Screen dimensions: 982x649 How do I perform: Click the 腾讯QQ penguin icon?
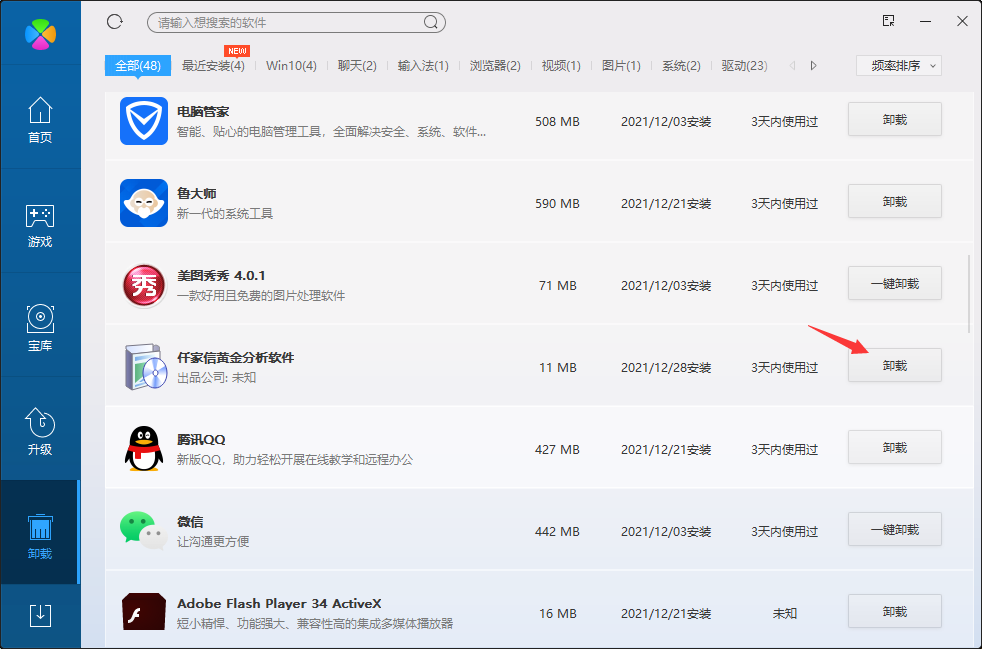coord(143,448)
